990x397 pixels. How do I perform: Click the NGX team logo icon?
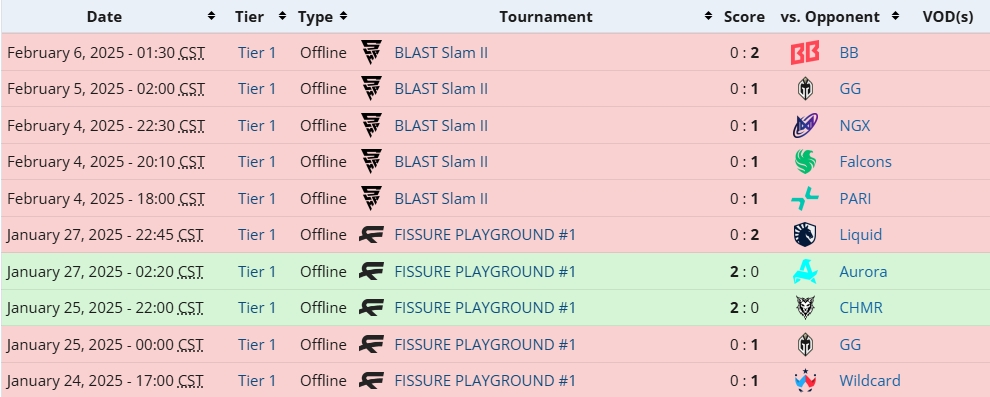click(x=805, y=126)
